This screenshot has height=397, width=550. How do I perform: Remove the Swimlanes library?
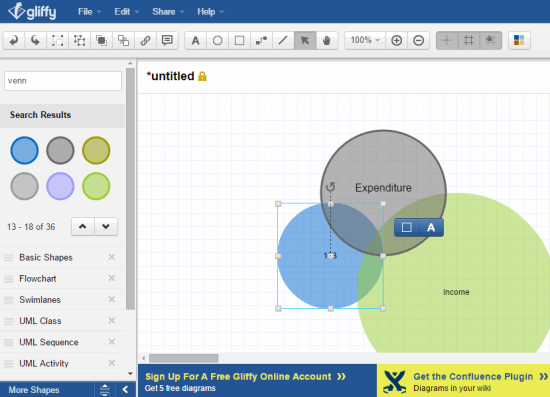112,299
